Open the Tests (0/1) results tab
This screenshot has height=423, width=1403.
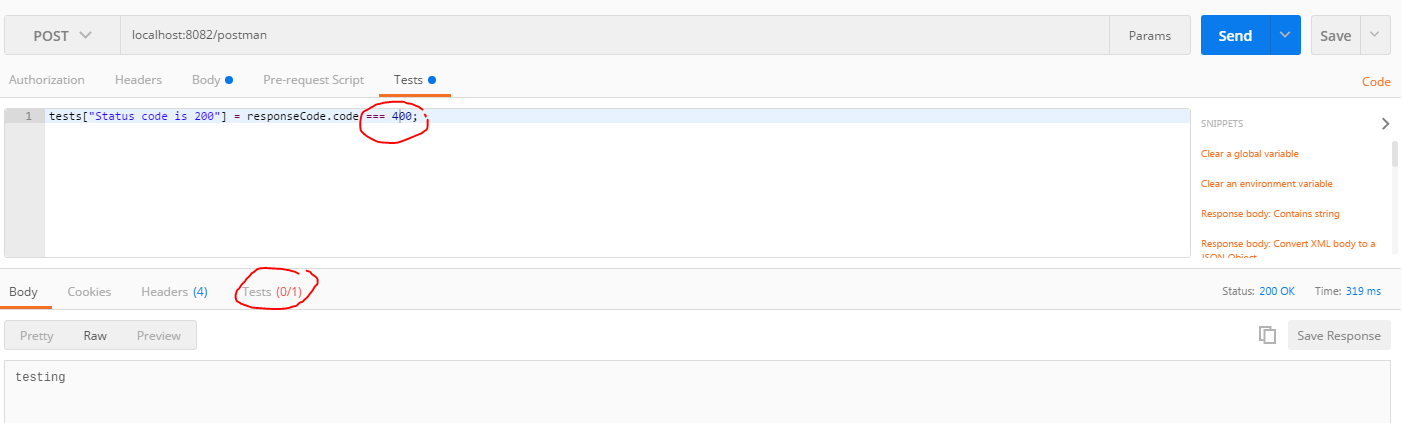pos(274,292)
